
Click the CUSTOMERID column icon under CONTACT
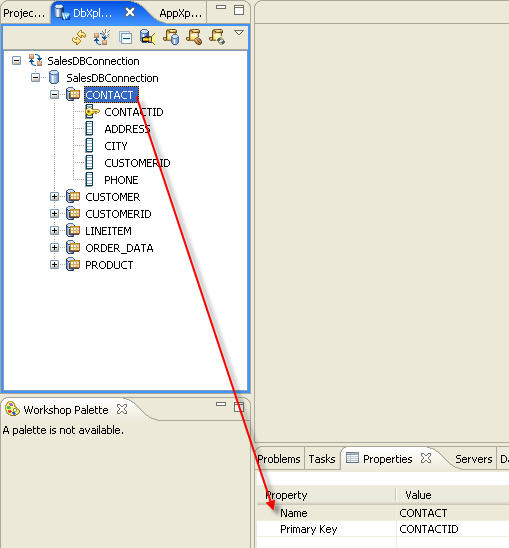click(x=89, y=162)
